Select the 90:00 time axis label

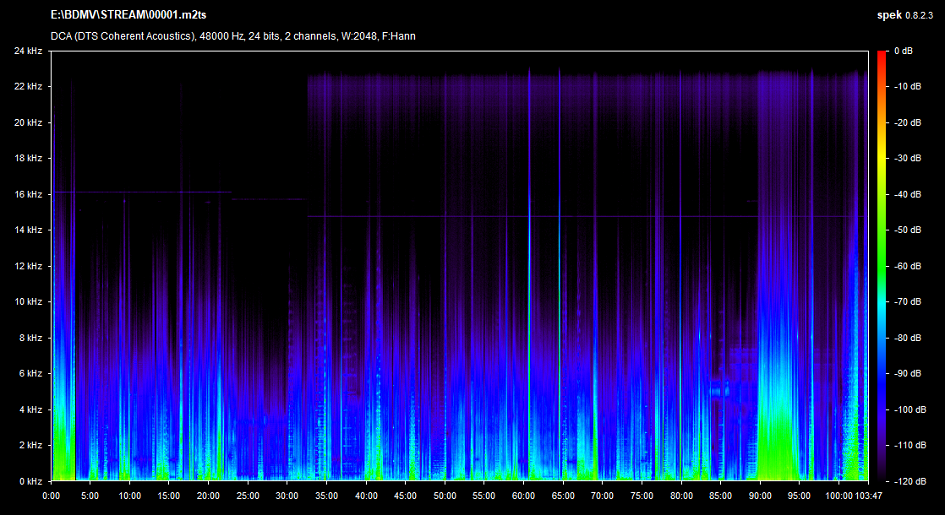760,495
